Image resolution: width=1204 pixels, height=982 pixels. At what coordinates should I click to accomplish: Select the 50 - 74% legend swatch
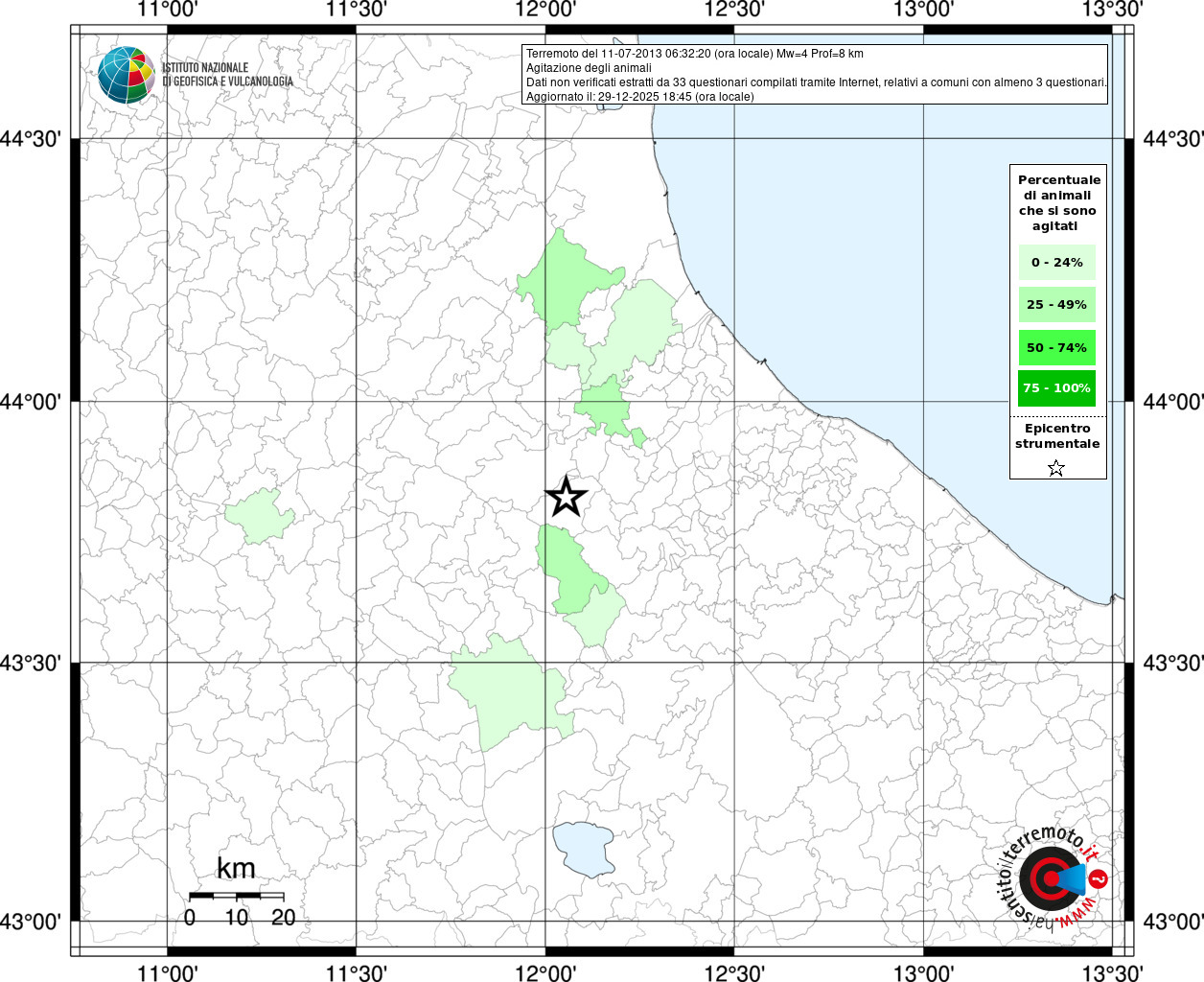click(1056, 347)
